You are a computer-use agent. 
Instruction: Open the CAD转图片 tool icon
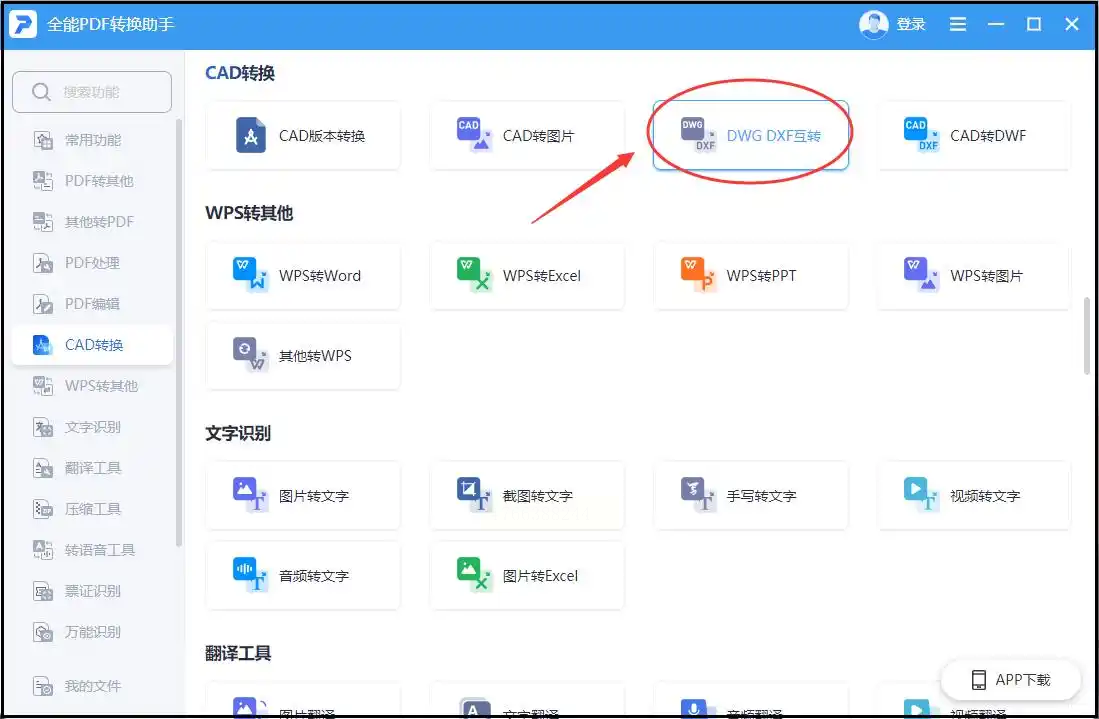click(474, 135)
